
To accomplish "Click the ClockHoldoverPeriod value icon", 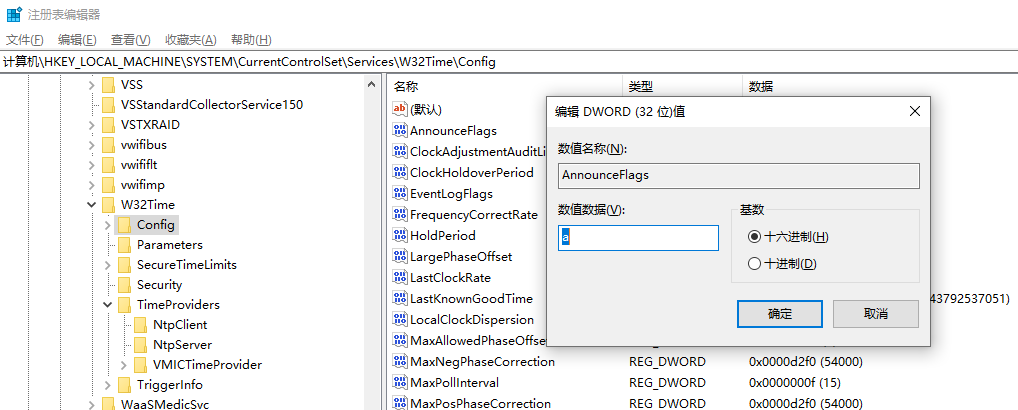I will tap(400, 173).
